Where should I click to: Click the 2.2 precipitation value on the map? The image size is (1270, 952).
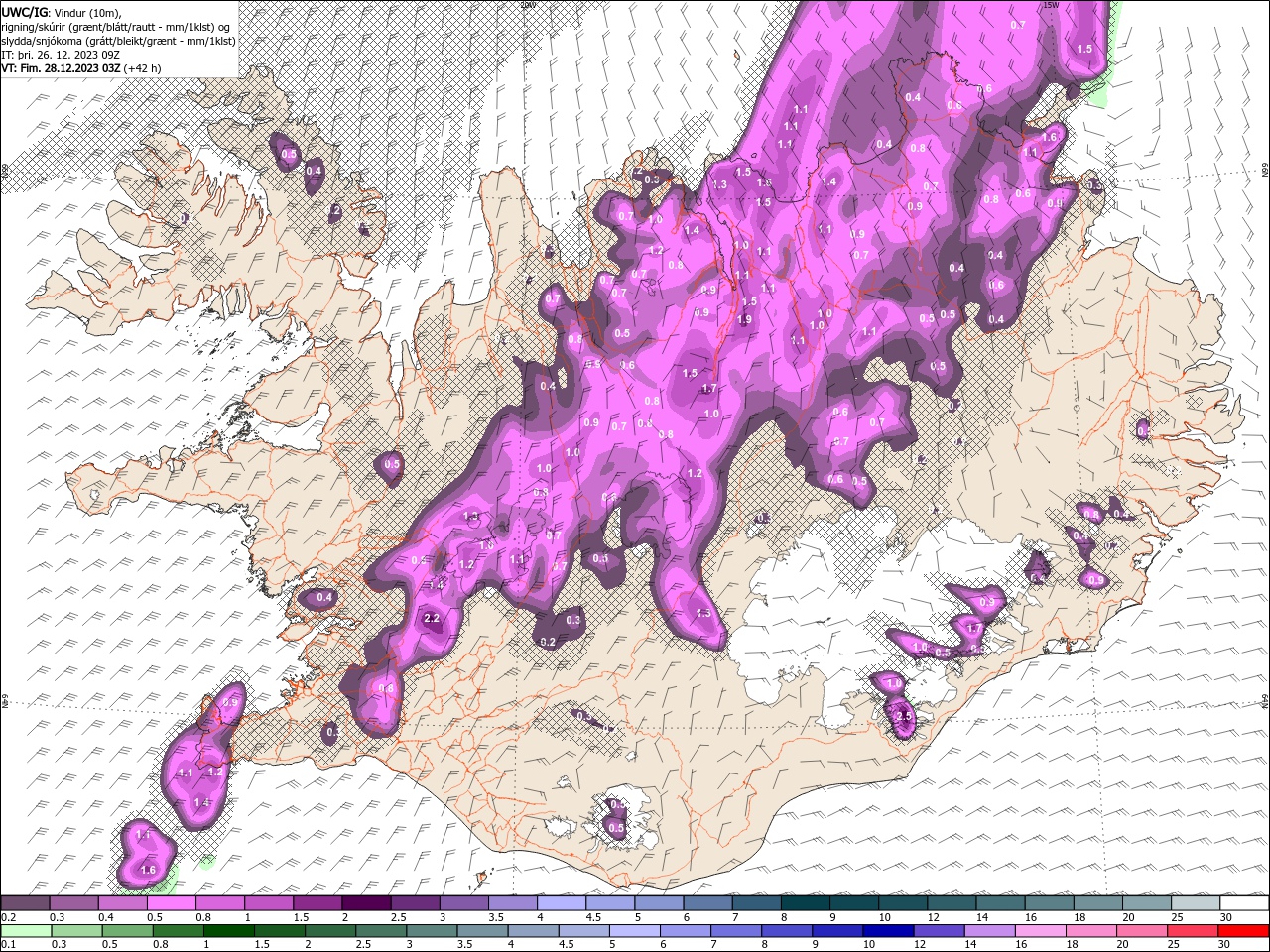click(x=432, y=618)
